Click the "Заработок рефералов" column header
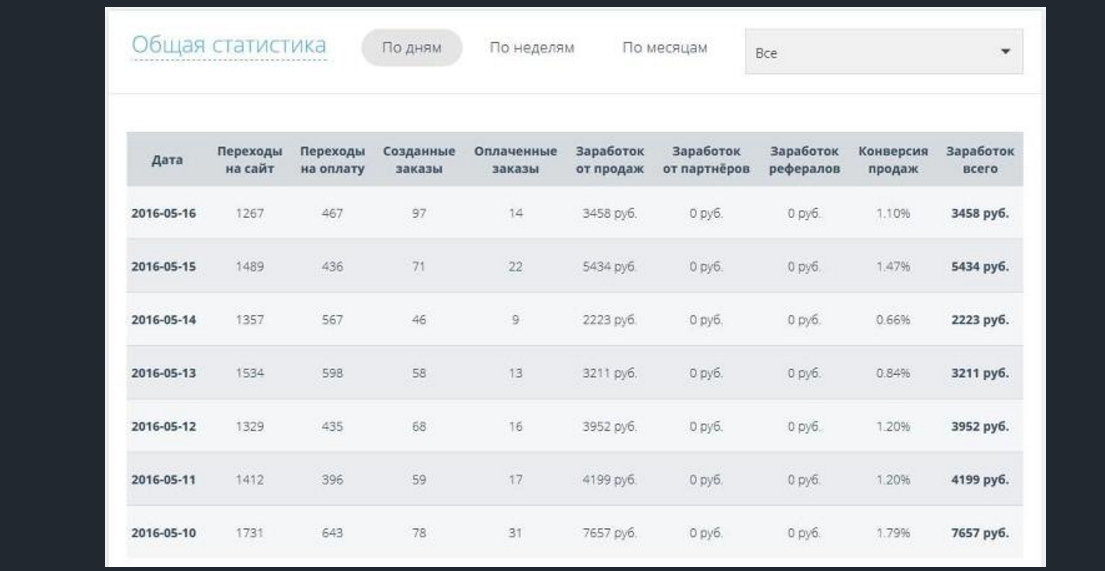Viewport: 1105px width, 571px height. click(803, 160)
